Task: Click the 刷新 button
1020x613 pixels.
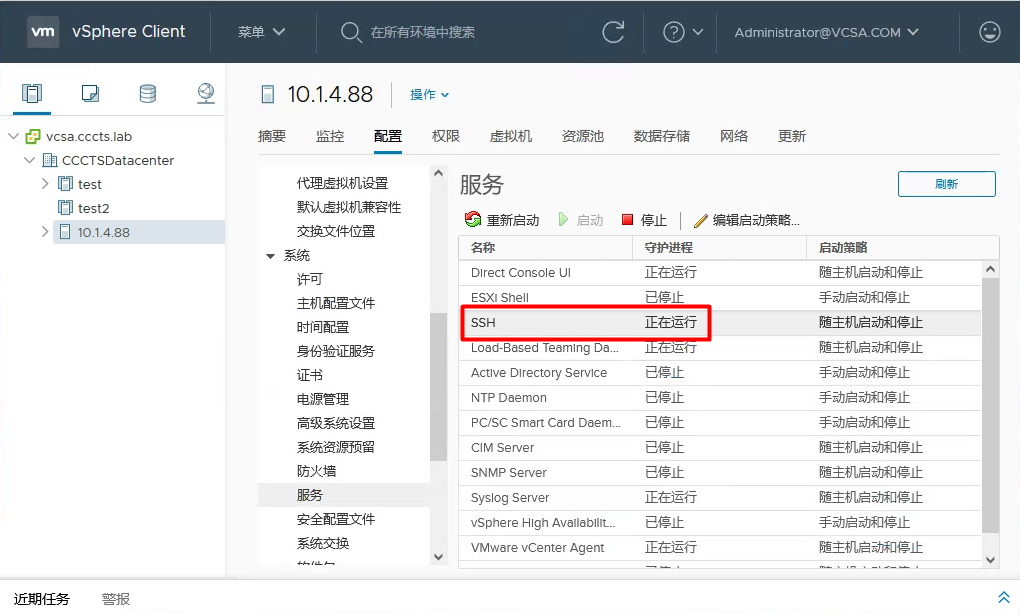Action: (x=945, y=184)
